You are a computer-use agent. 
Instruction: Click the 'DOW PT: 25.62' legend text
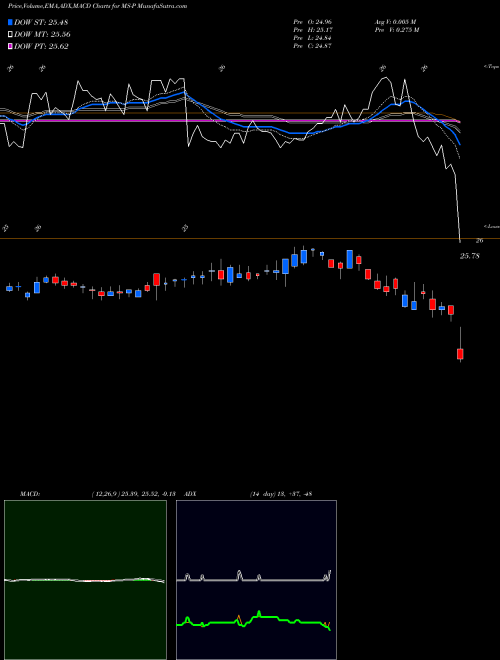point(41,46)
